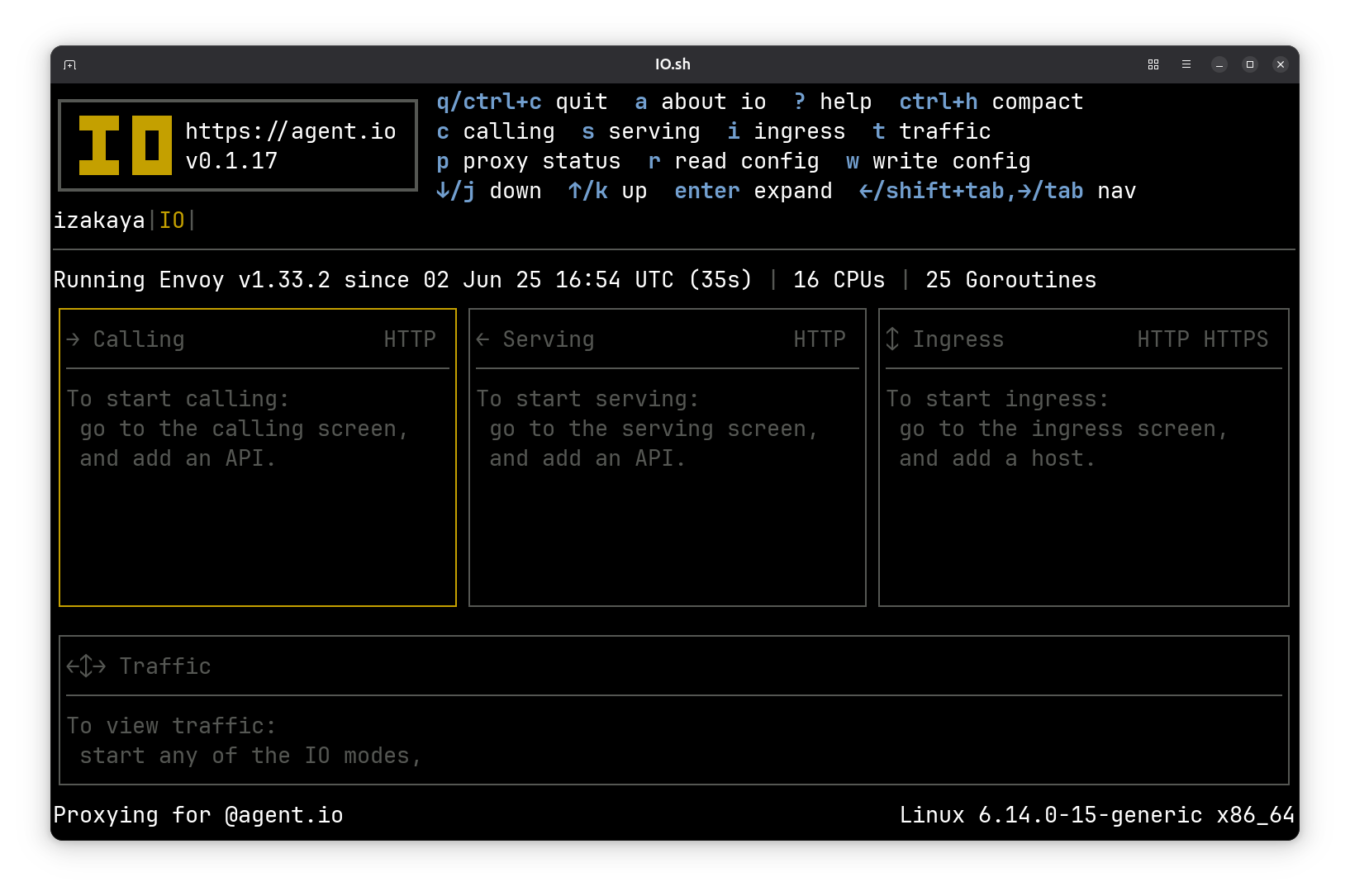Click the shift+tab/tab nav hint
Viewport: 1350px width, 896px height.
(x=998, y=191)
